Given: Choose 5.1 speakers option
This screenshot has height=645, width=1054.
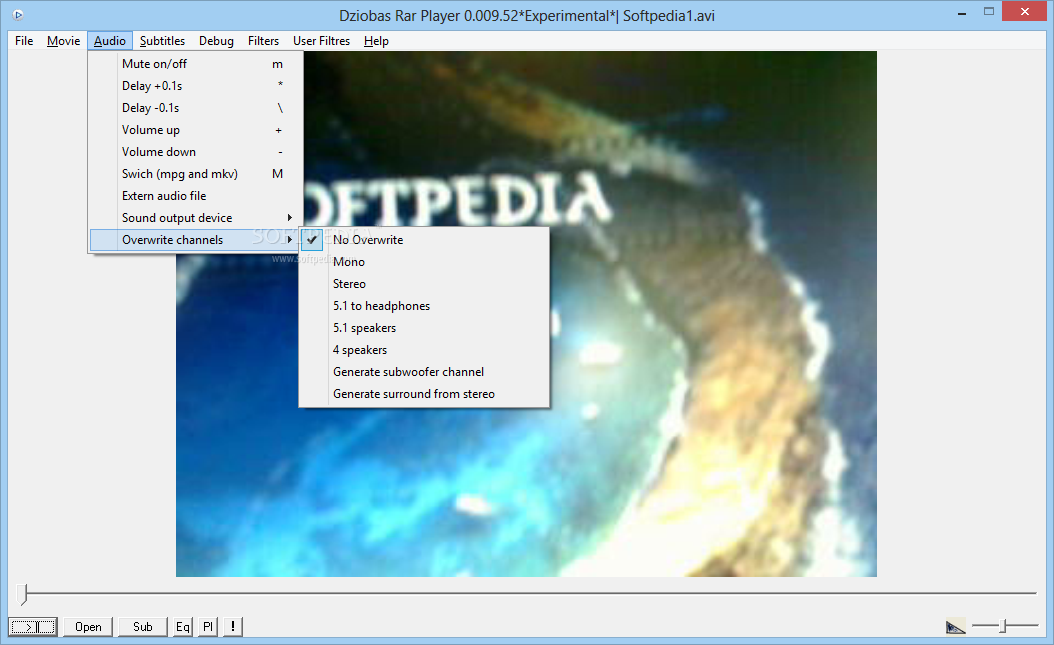Looking at the screenshot, I should pyautogui.click(x=424, y=329).
